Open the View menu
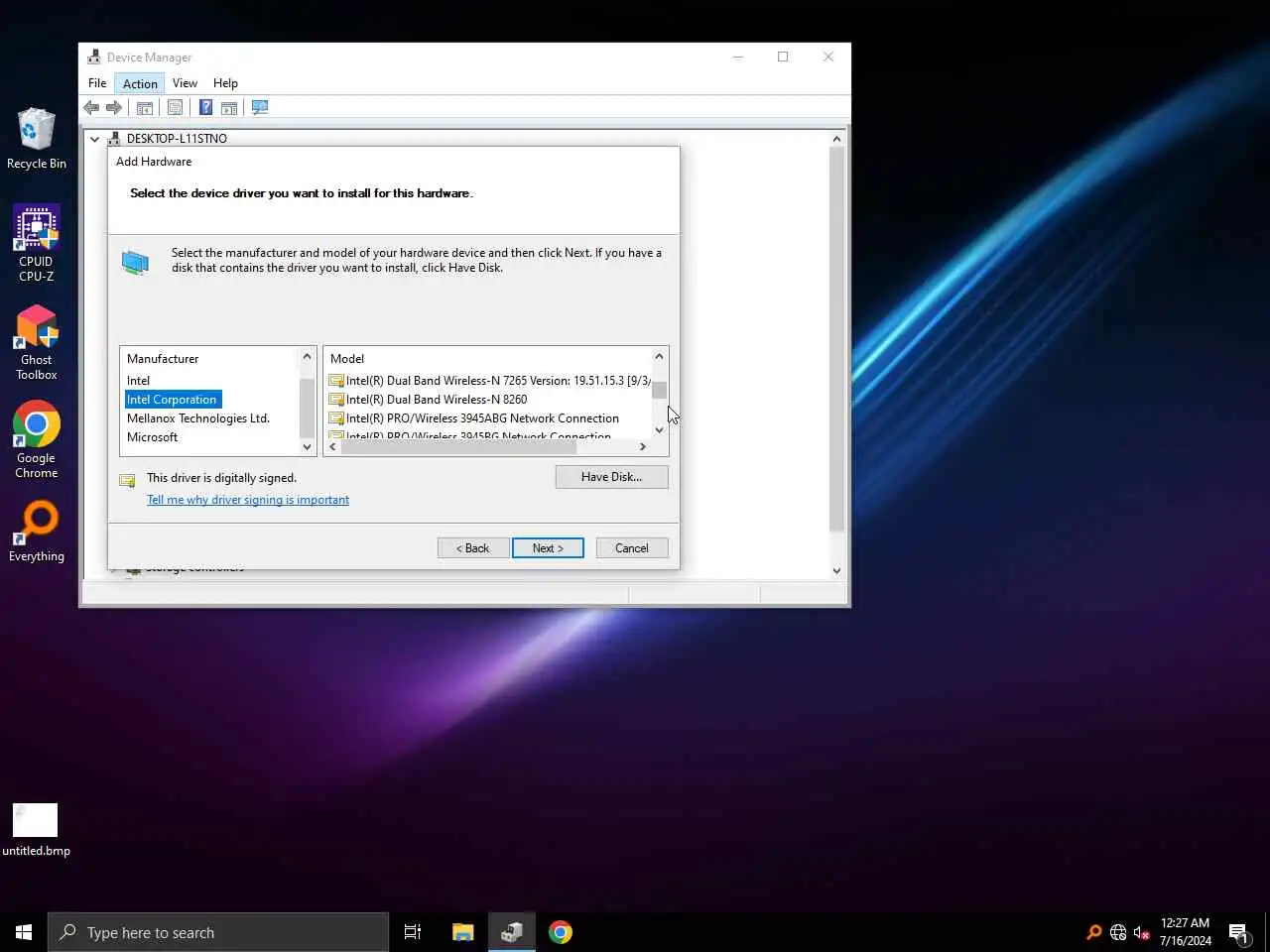 coord(185,83)
